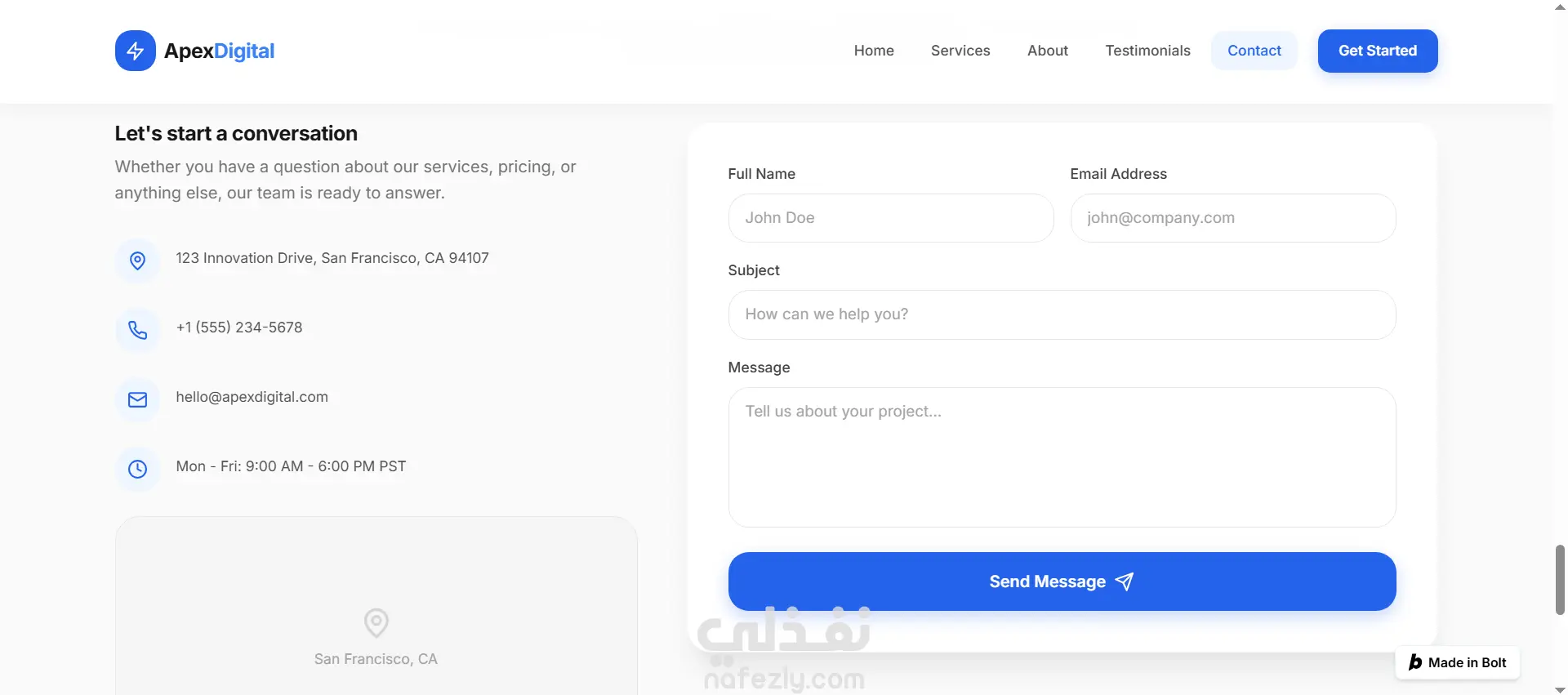Submit the form with Send Message
The image size is (1568, 695).
1062,581
